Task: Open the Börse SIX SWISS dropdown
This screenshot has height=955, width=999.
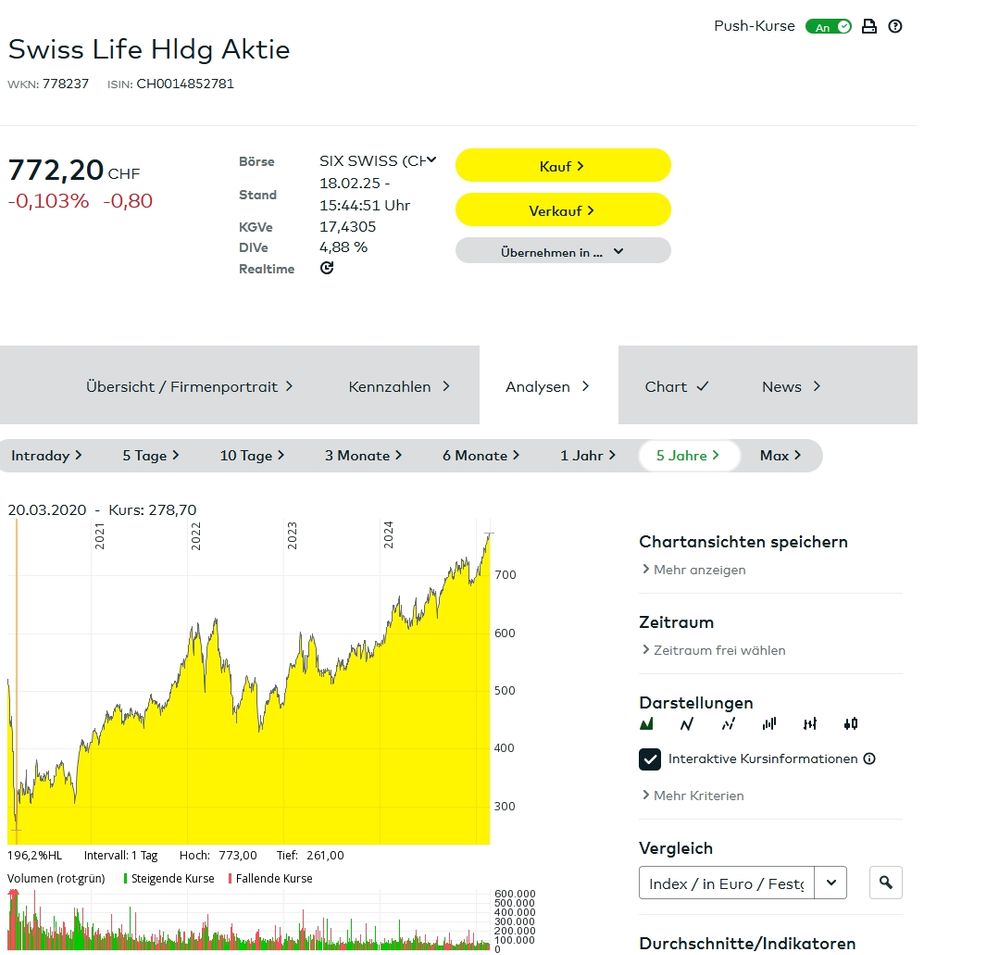Action: coord(432,160)
